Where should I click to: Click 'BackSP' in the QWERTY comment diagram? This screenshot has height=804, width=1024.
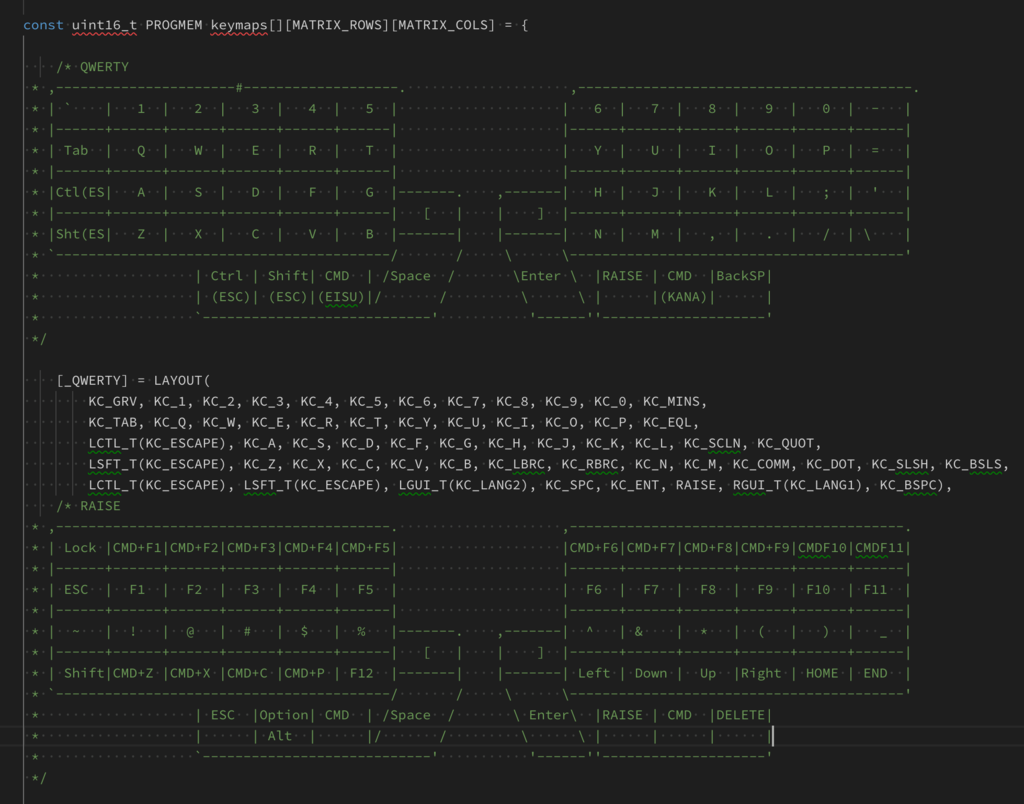point(741,276)
